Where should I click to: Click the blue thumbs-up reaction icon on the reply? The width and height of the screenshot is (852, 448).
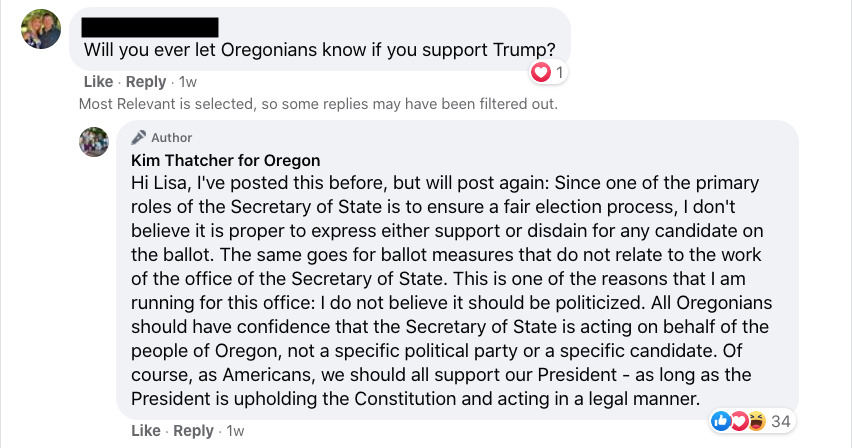[x=721, y=421]
